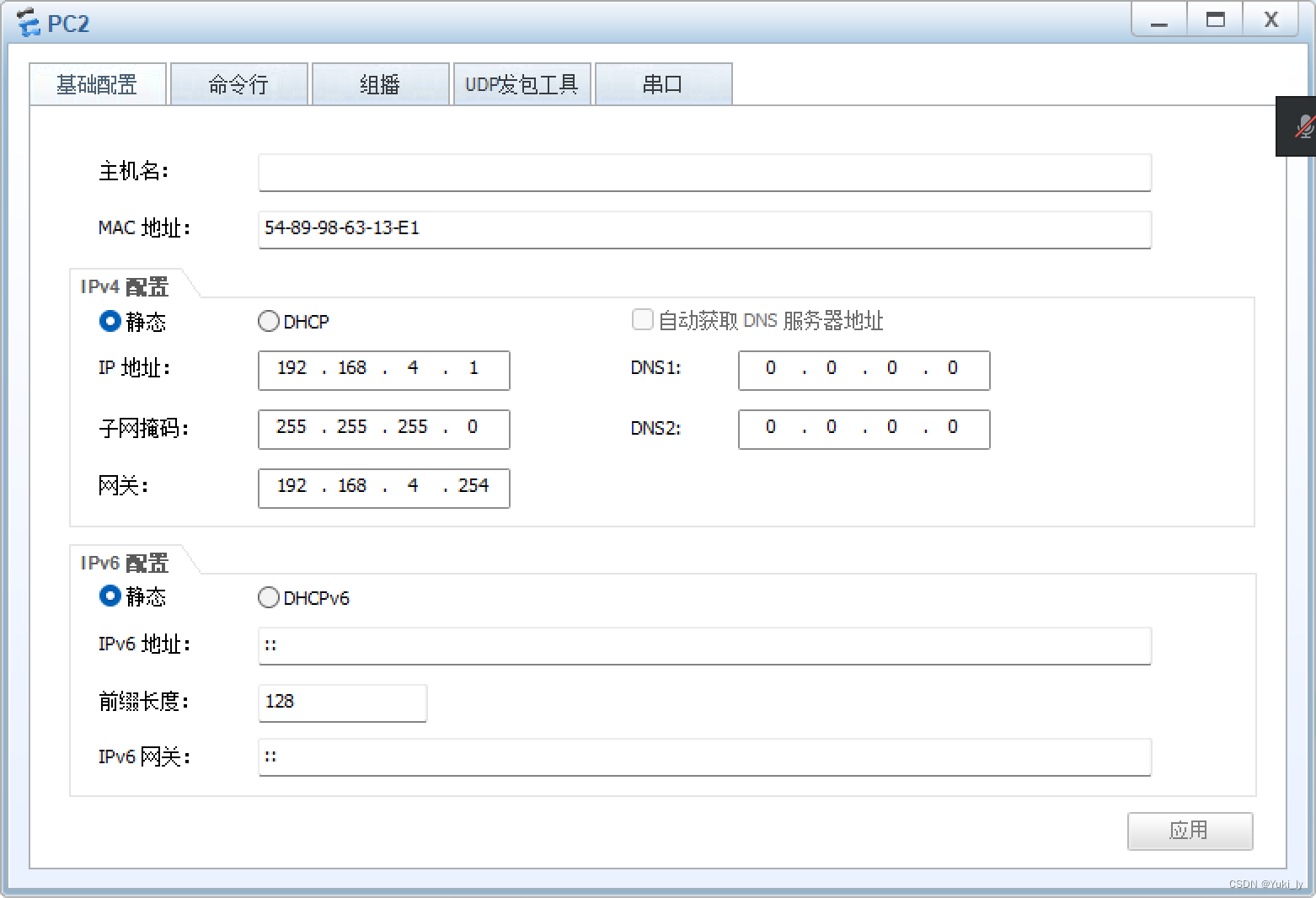Click the IP 地址 field showing 192.168.4.1

(x=383, y=370)
